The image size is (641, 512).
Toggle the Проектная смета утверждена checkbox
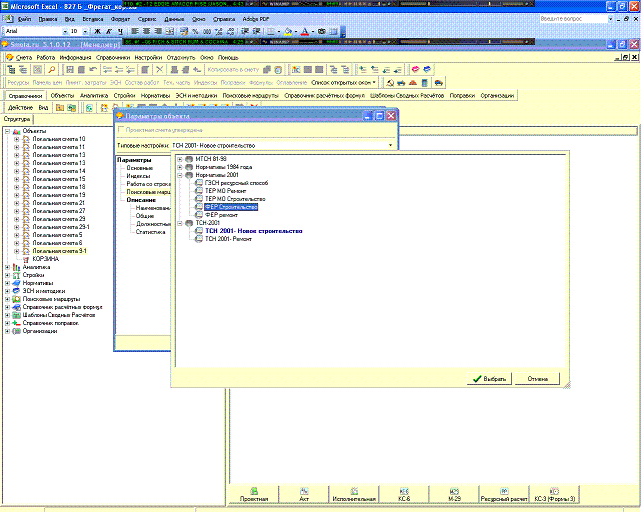click(x=121, y=130)
